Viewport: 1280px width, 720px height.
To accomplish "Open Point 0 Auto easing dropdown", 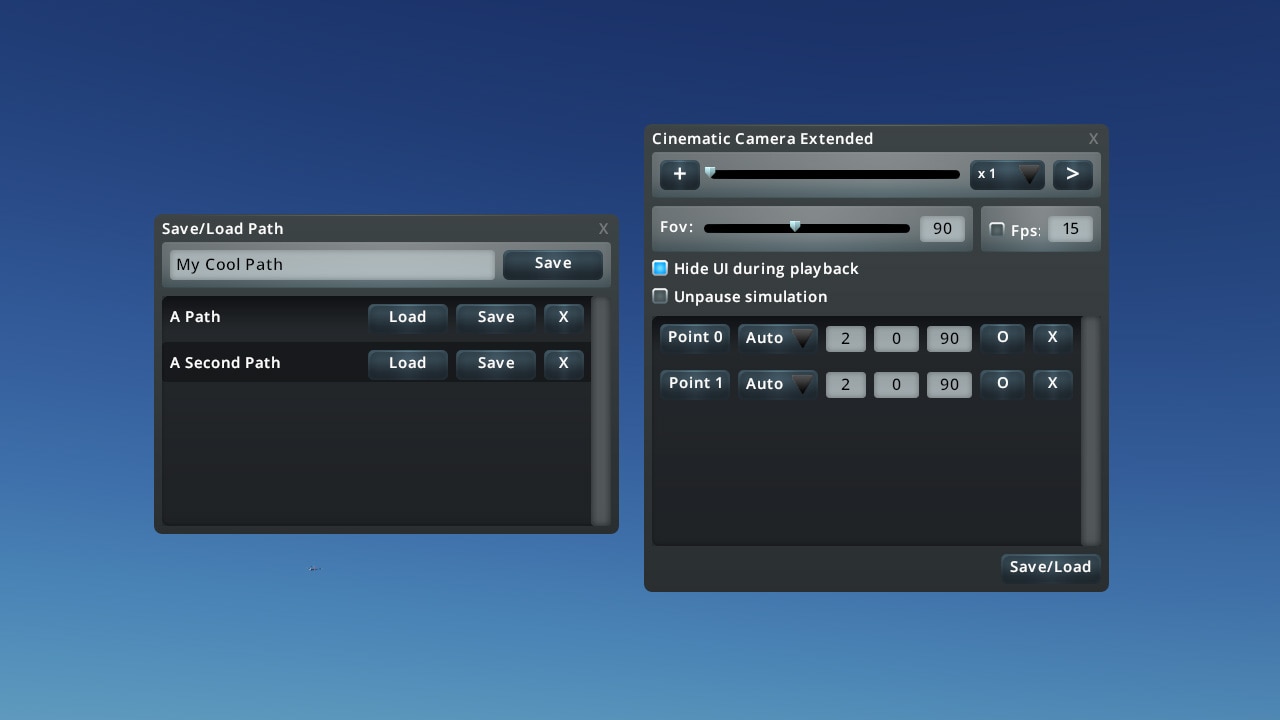I will [777, 339].
